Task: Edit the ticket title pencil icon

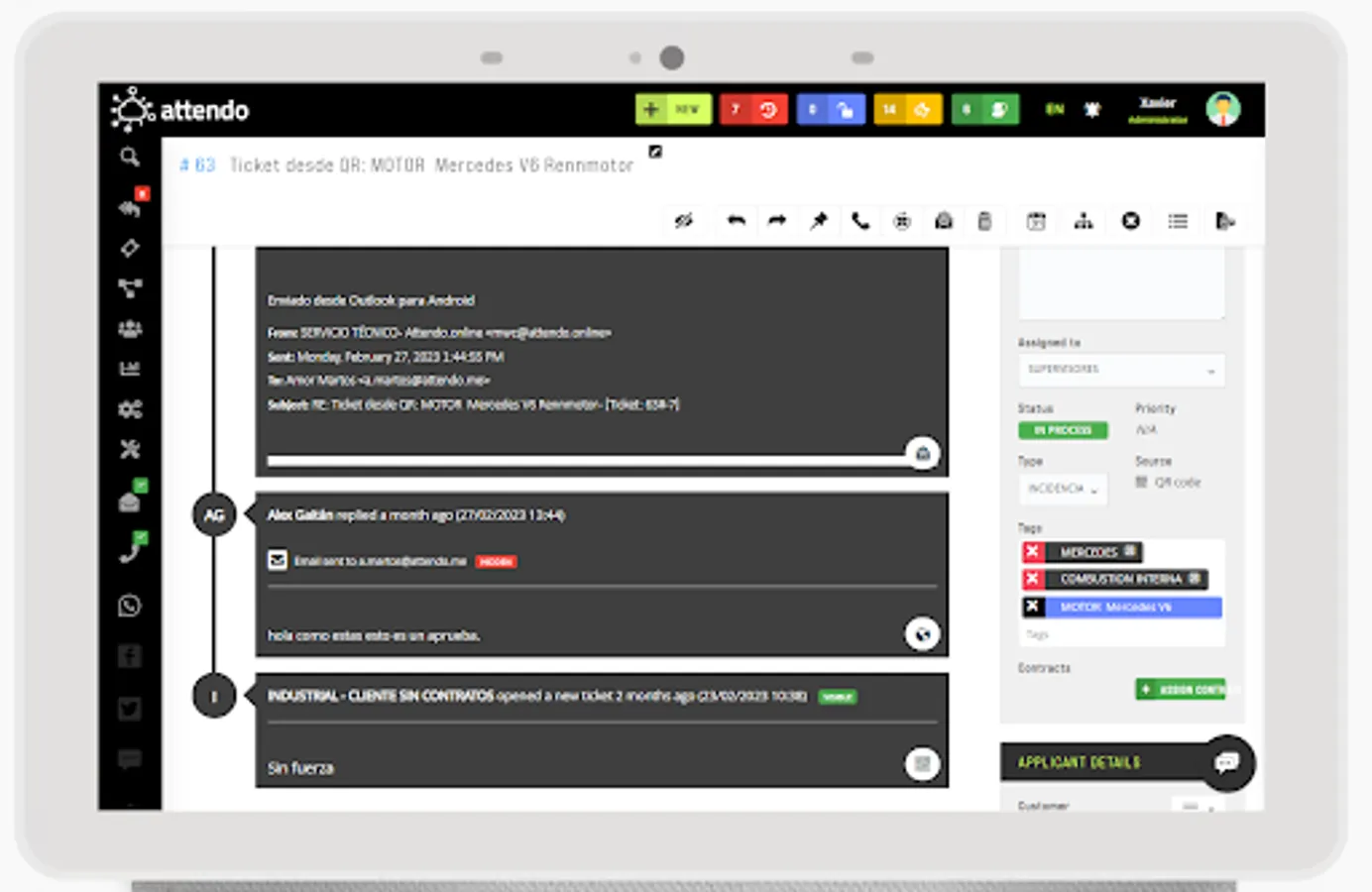Action: pyautogui.click(x=655, y=152)
